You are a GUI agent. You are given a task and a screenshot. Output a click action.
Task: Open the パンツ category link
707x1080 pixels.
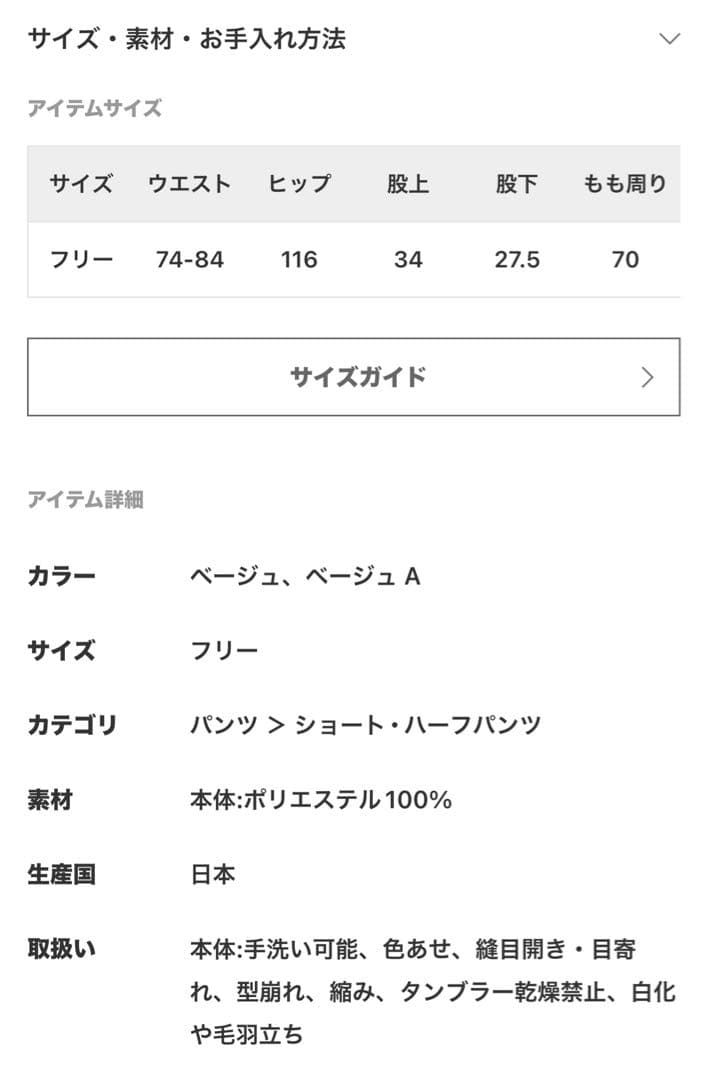coord(220,725)
